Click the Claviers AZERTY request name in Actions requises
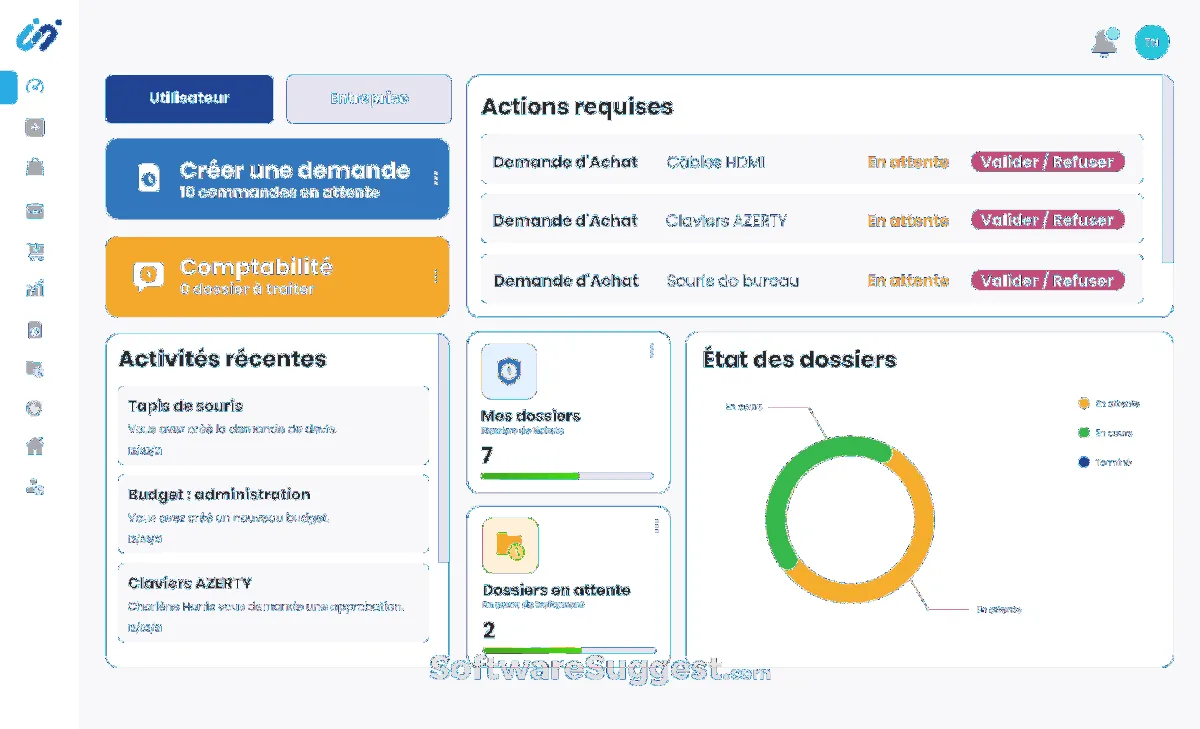This screenshot has height=729, width=1200. click(x=726, y=221)
